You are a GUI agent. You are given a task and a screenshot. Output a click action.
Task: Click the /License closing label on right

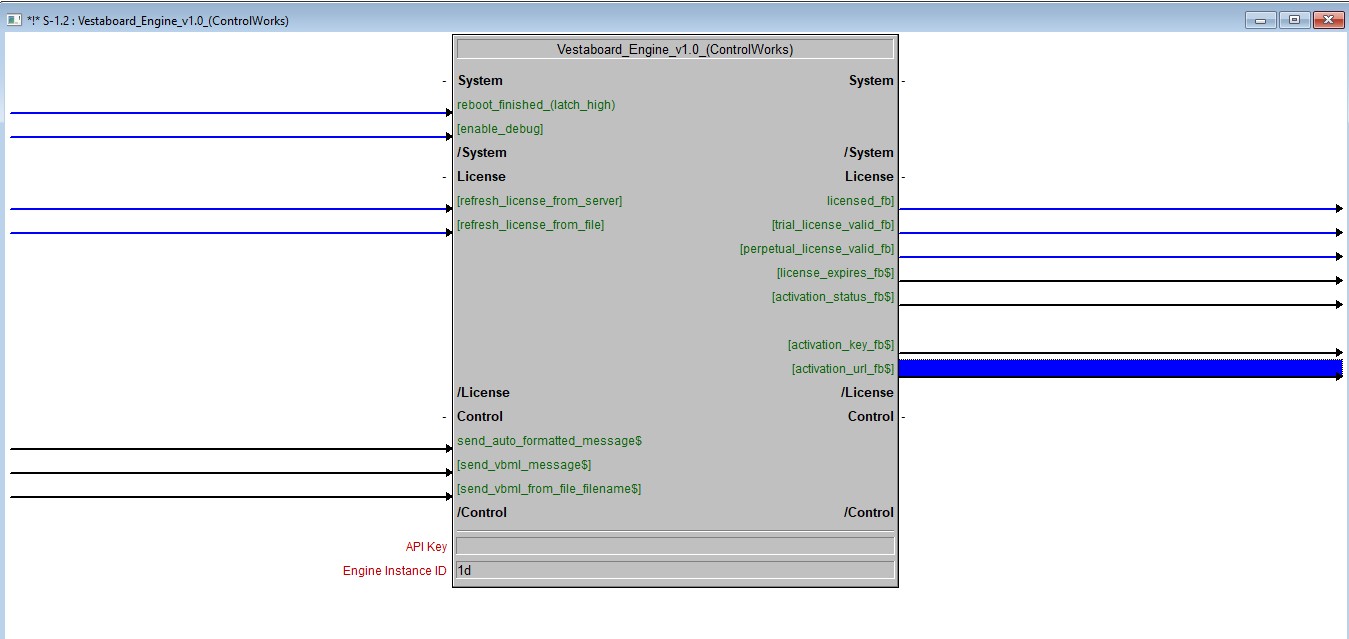tap(867, 393)
